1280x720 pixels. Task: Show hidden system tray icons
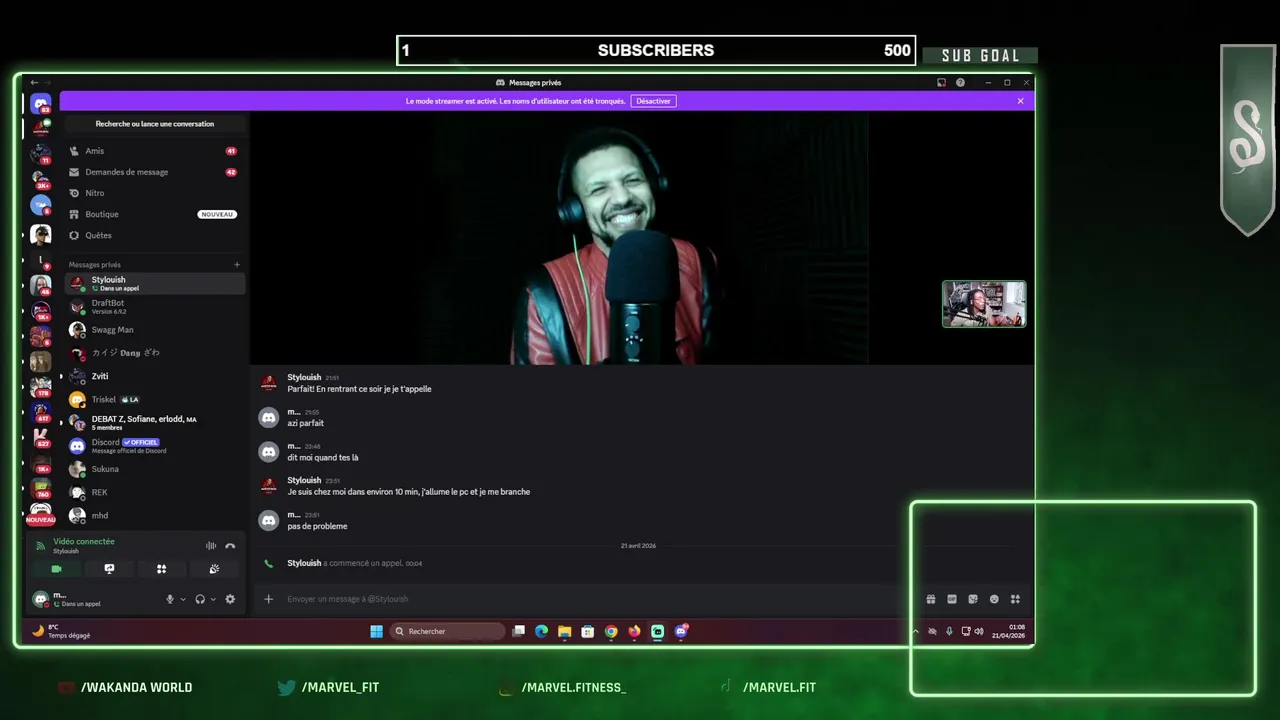coord(915,631)
